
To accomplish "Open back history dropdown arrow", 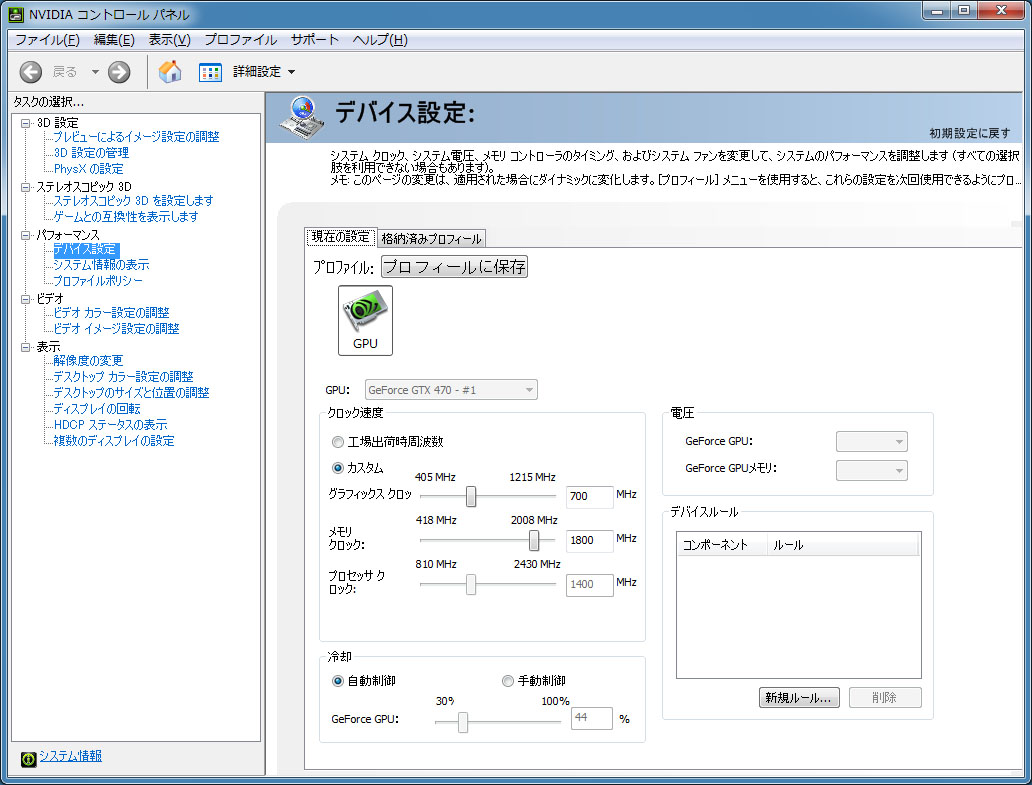I will [x=95, y=72].
